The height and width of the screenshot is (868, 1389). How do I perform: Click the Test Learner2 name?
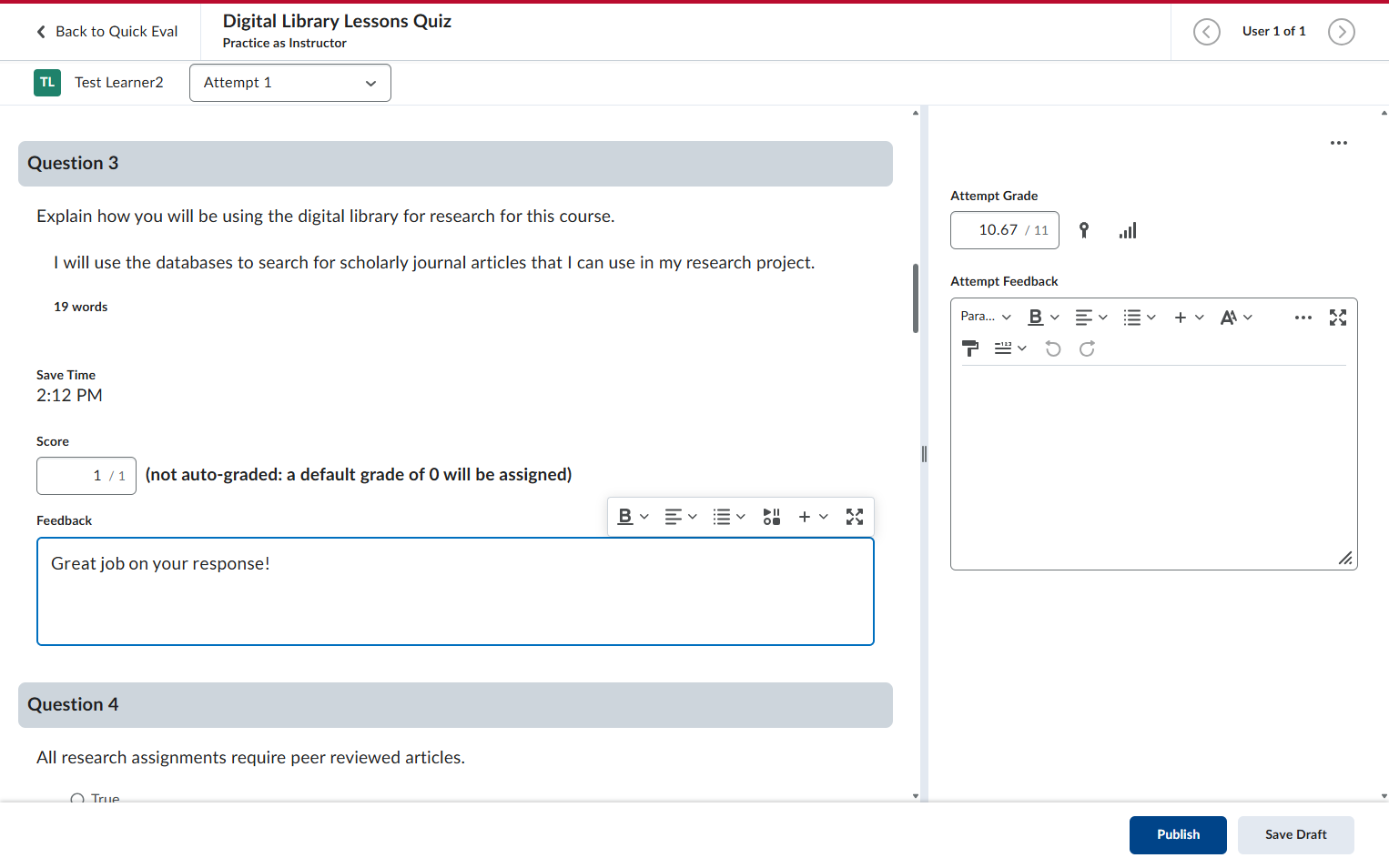click(x=119, y=83)
